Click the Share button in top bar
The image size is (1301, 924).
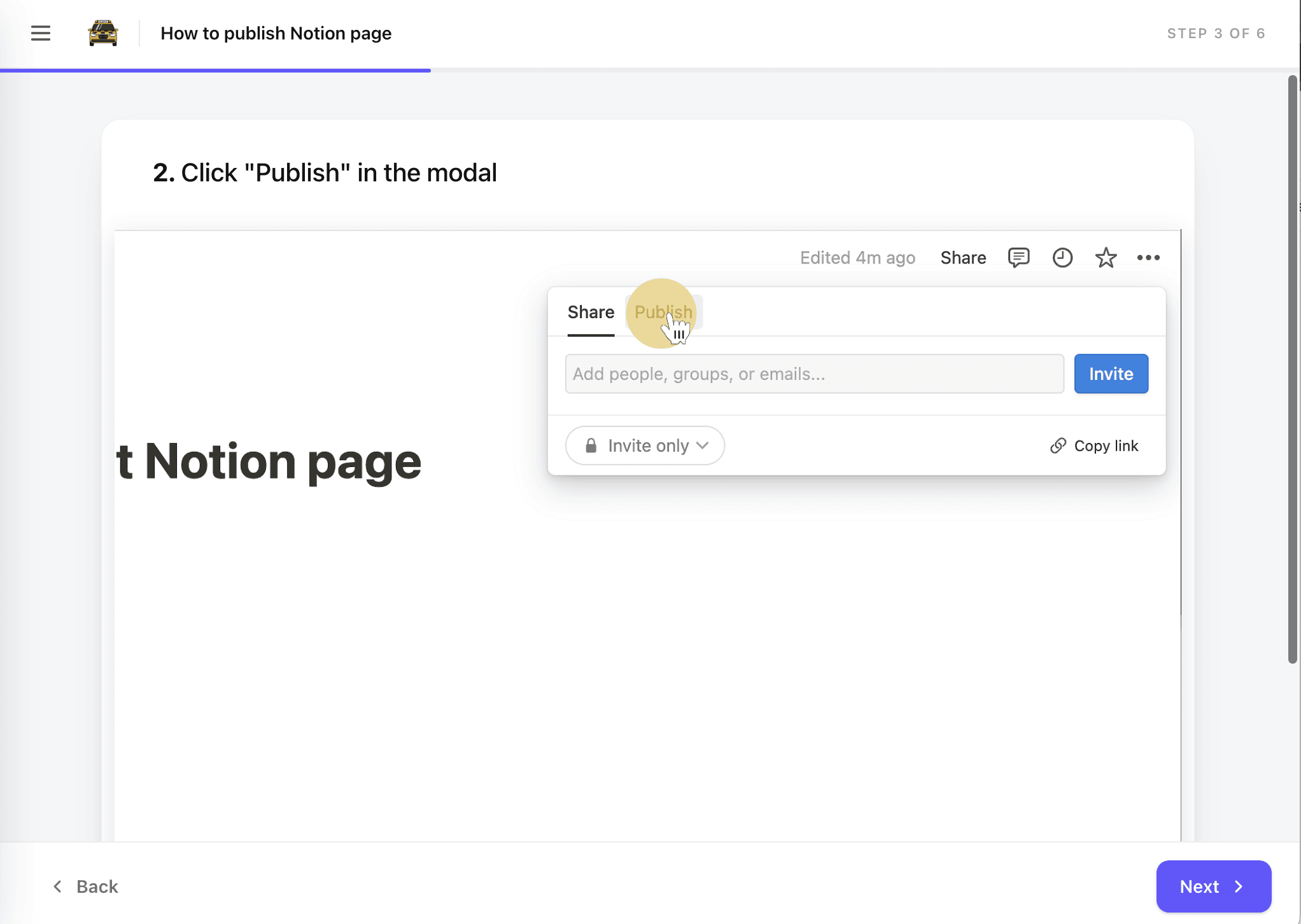point(963,258)
